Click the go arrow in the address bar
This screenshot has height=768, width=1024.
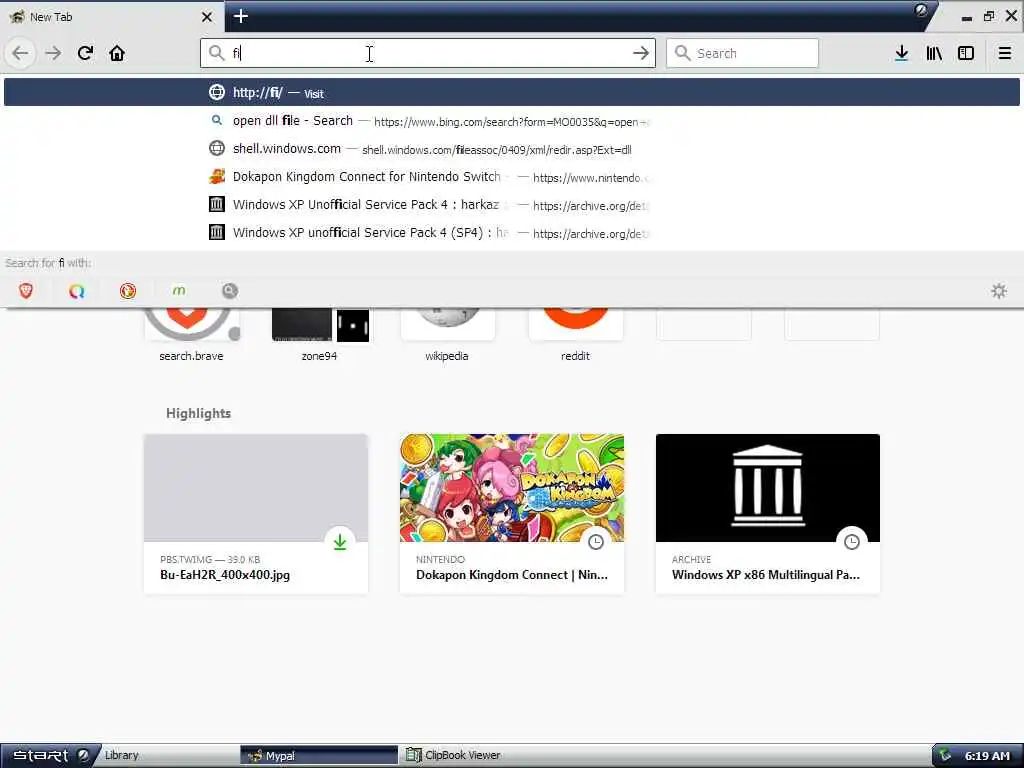641,53
